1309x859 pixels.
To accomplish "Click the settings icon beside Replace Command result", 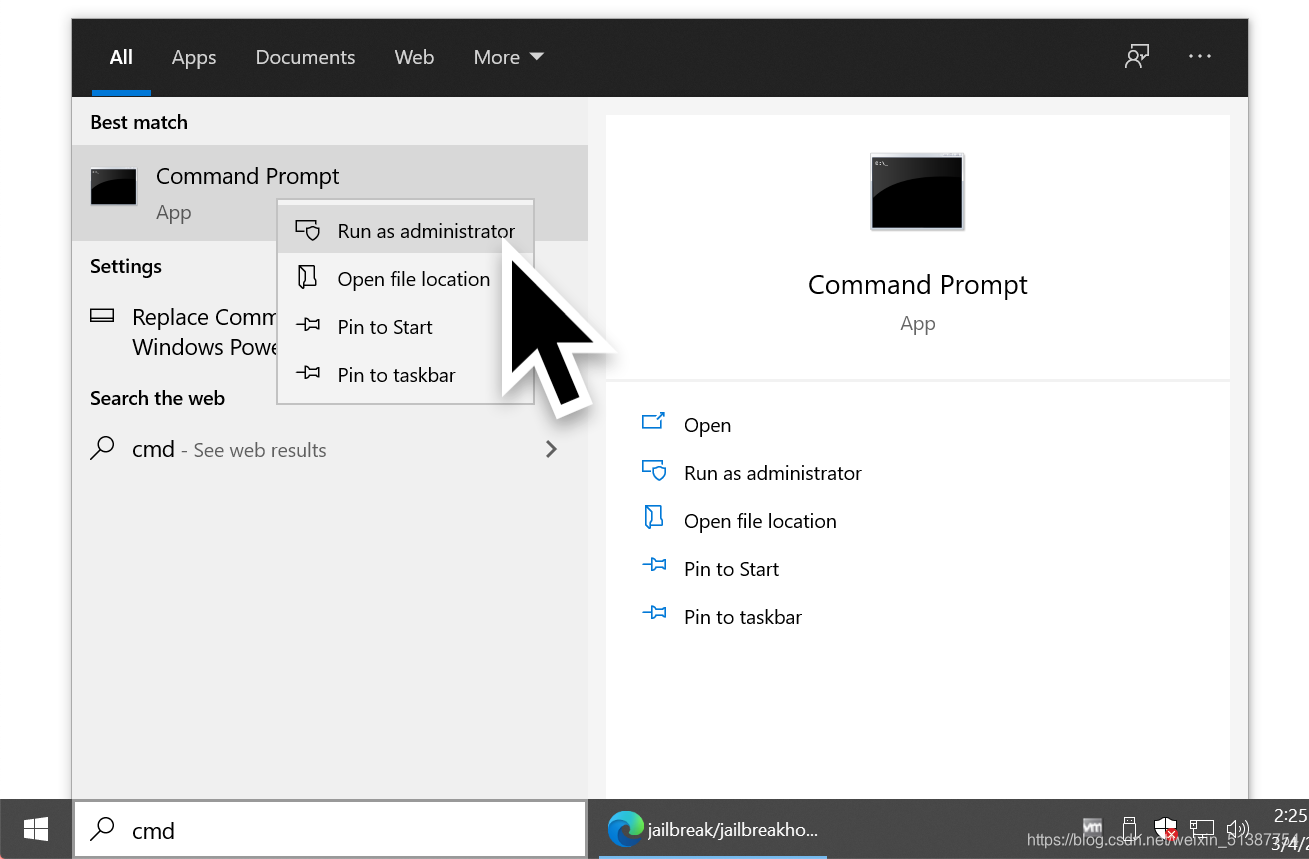I will 102,316.
